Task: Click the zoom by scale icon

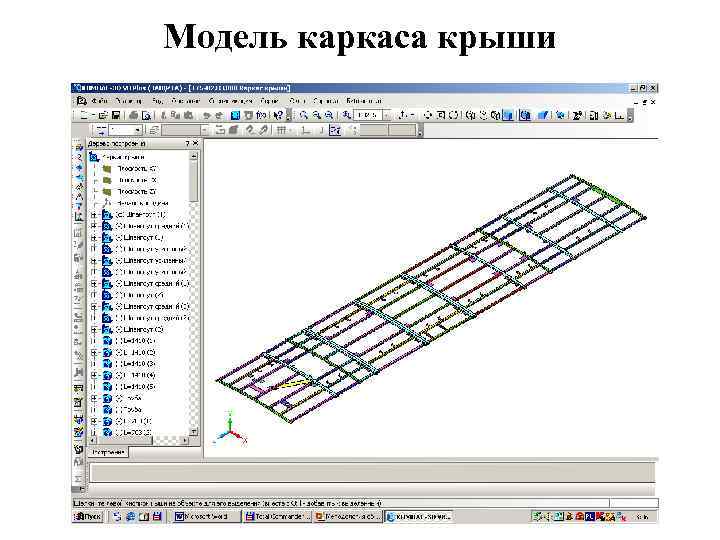Action: point(347,115)
